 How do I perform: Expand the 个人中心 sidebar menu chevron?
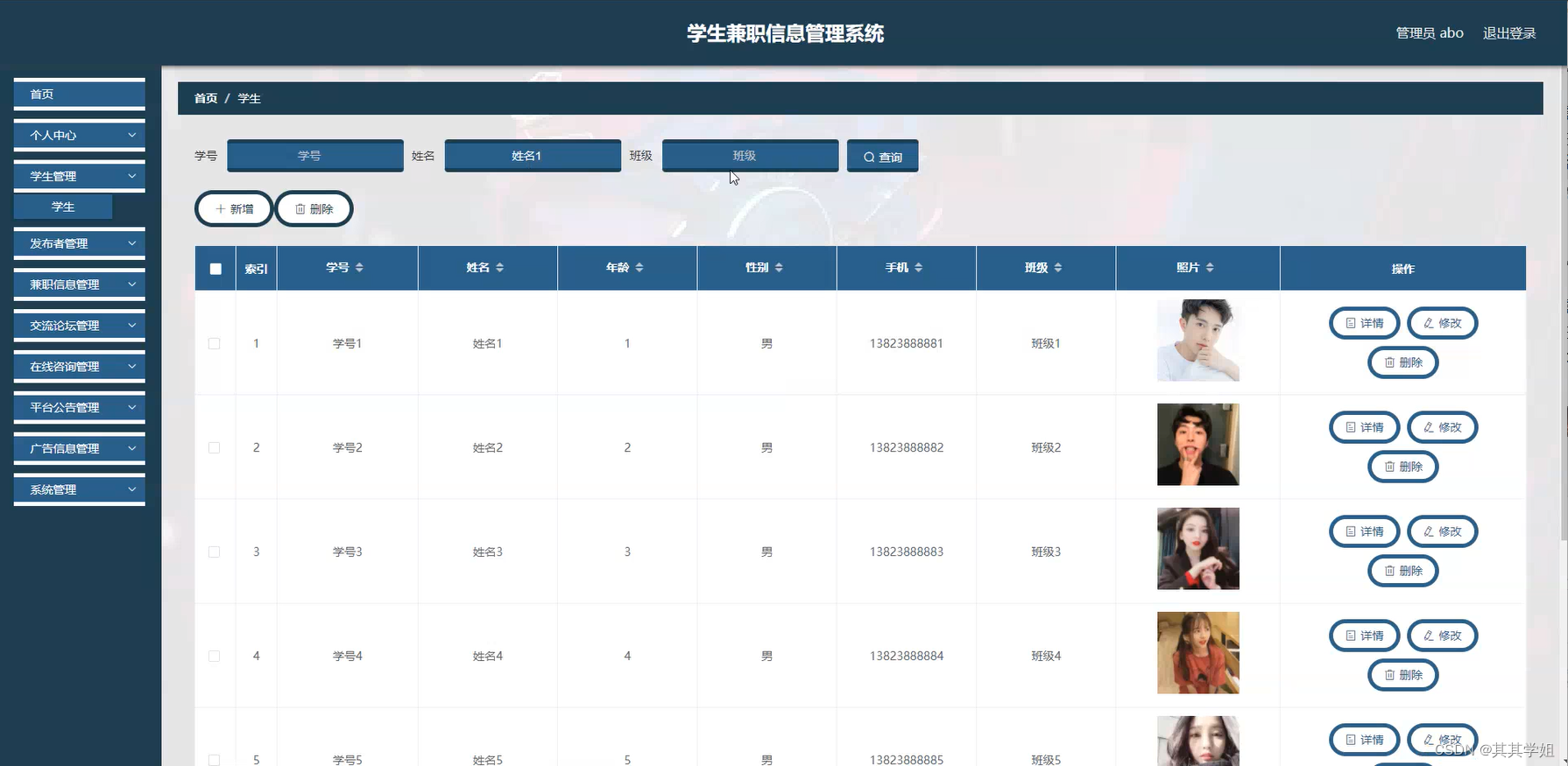(x=132, y=135)
